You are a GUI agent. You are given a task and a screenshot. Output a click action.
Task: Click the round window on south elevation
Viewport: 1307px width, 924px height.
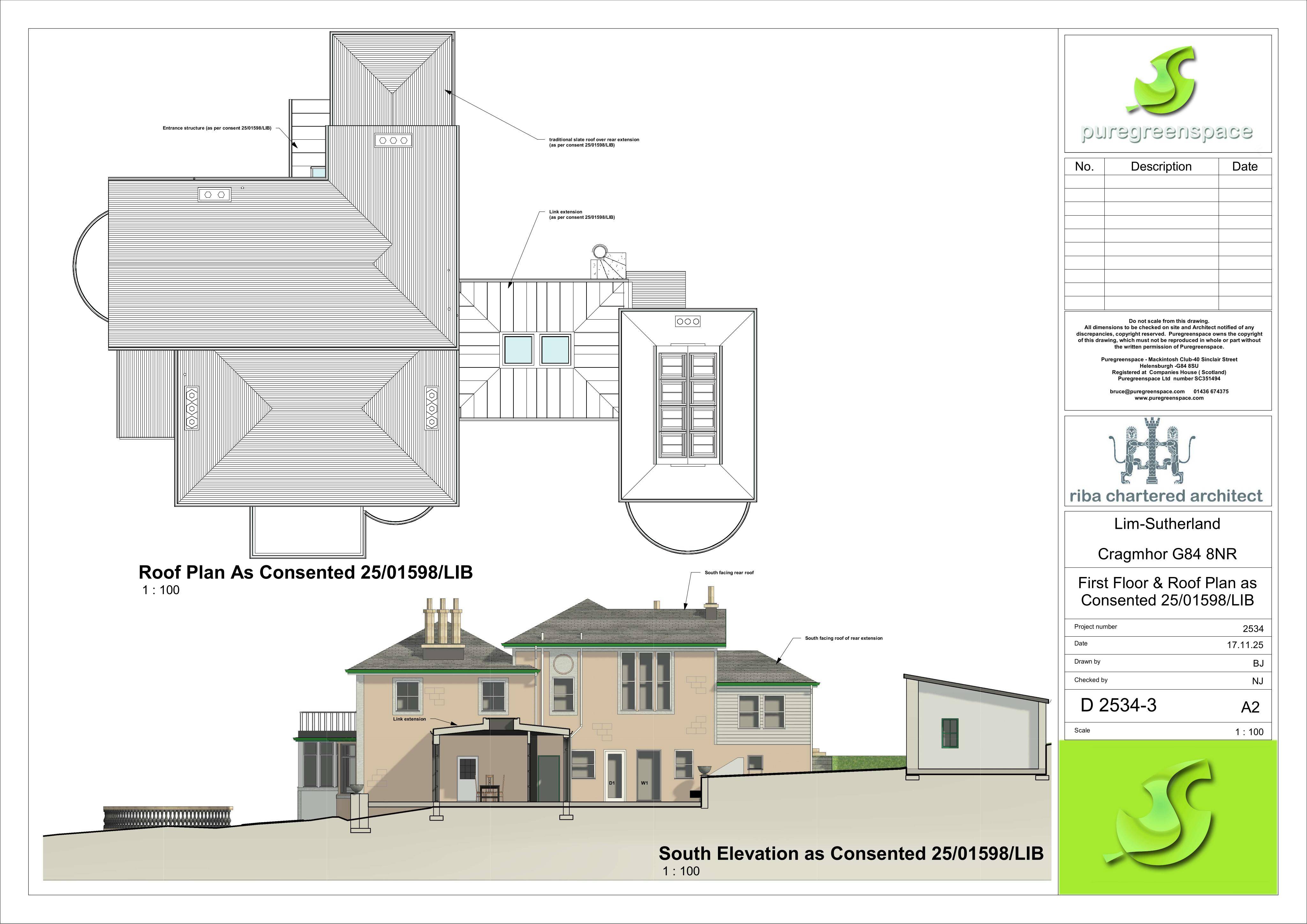(563, 663)
